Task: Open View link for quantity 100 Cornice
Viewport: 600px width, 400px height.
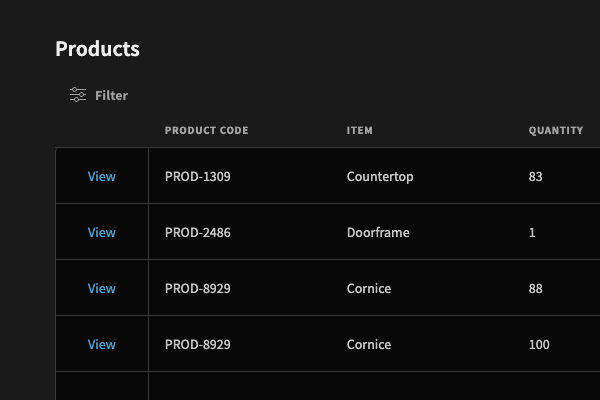Action: point(101,344)
